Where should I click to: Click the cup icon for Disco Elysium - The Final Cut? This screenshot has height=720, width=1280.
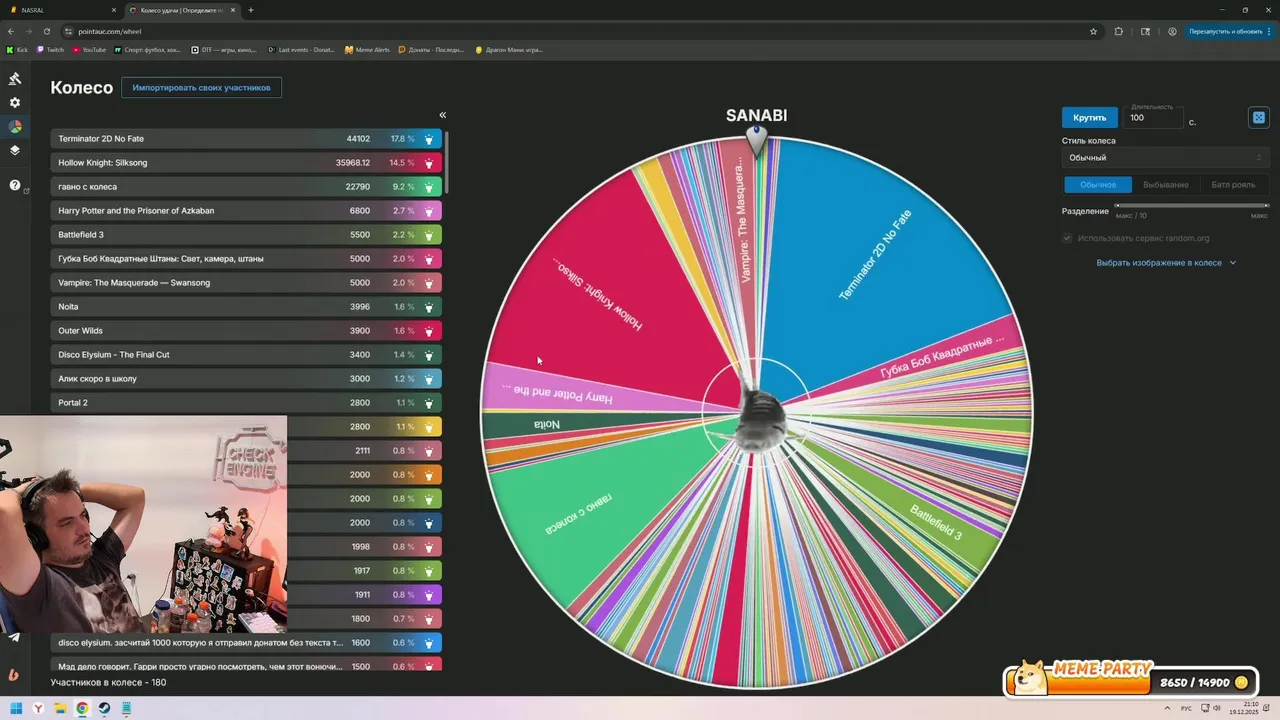[x=429, y=355]
